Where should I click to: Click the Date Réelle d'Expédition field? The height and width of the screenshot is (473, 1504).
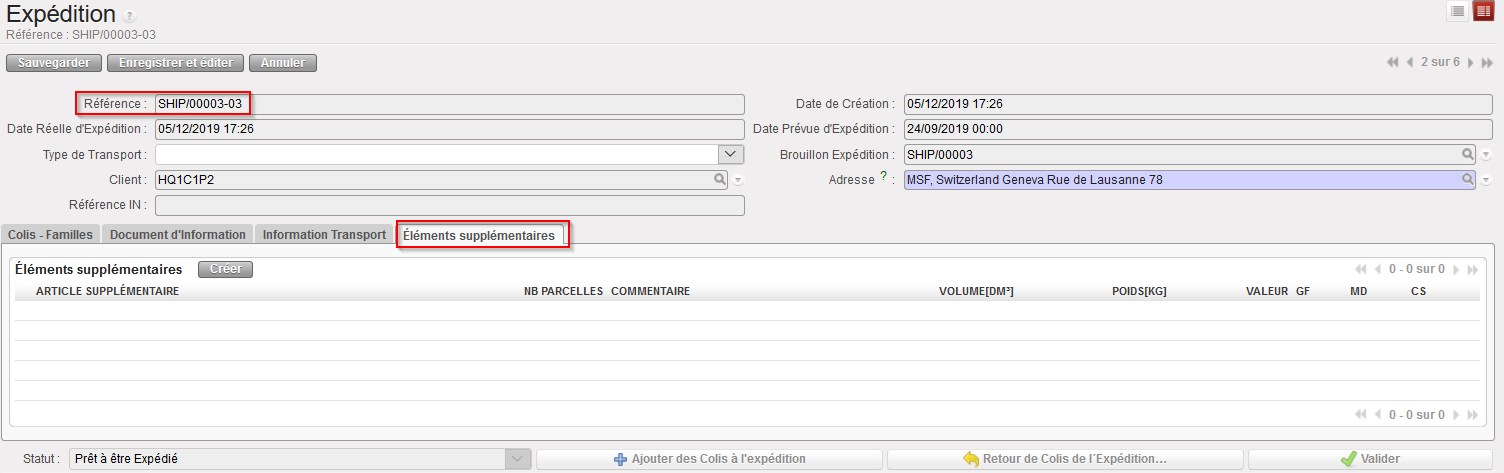(449, 129)
